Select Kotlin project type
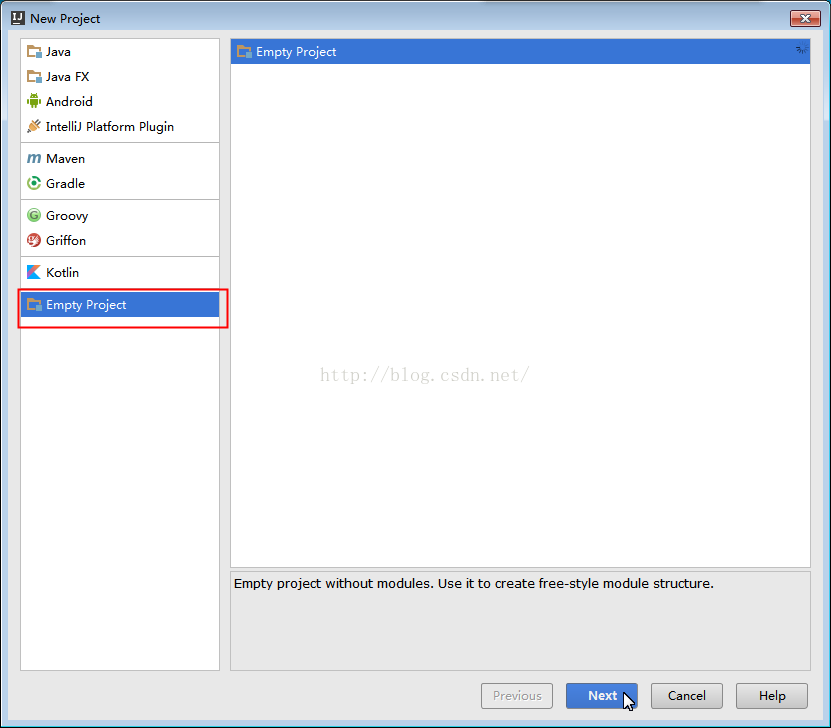 pyautogui.click(x=120, y=272)
